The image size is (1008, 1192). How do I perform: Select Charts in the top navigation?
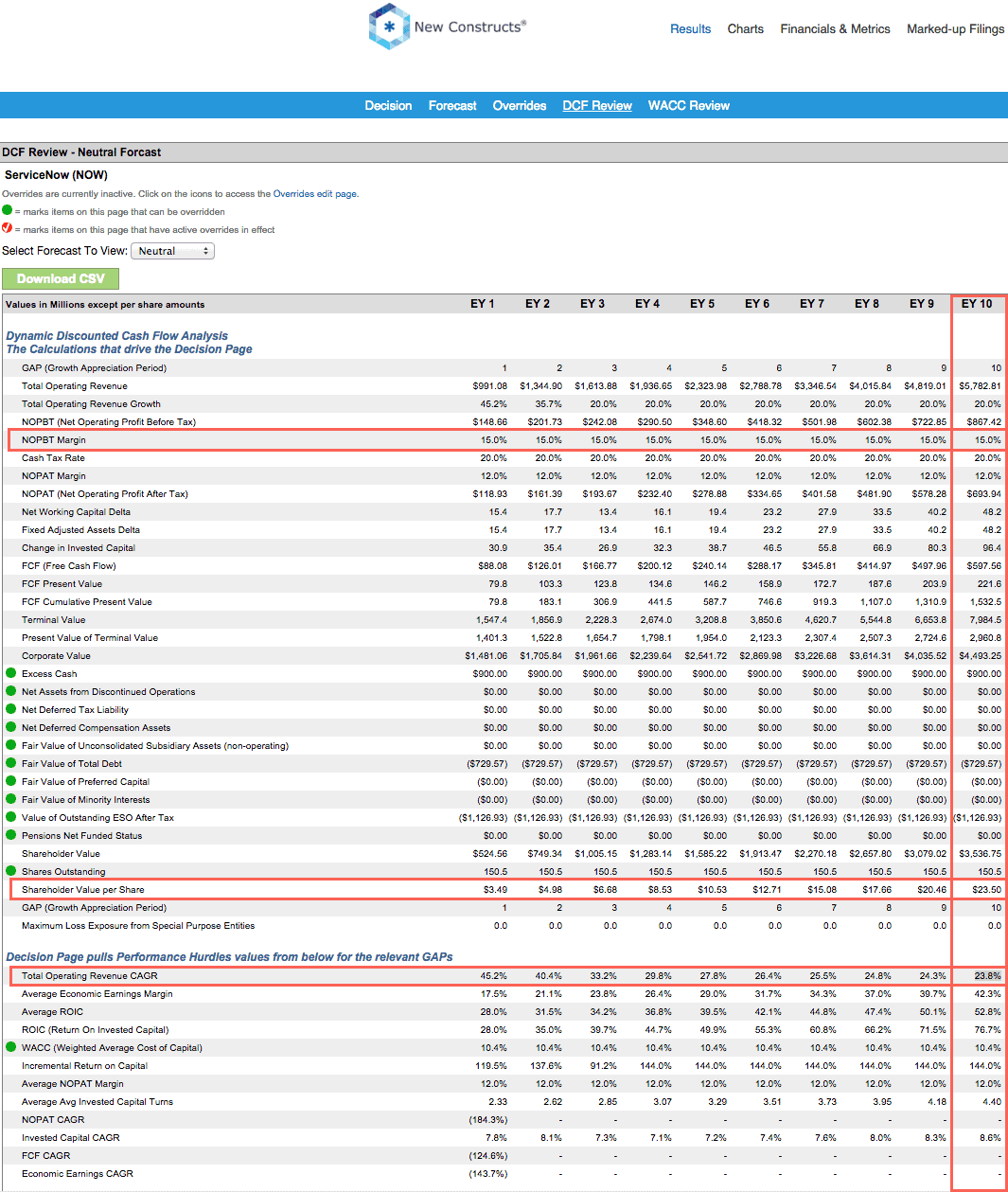745,28
